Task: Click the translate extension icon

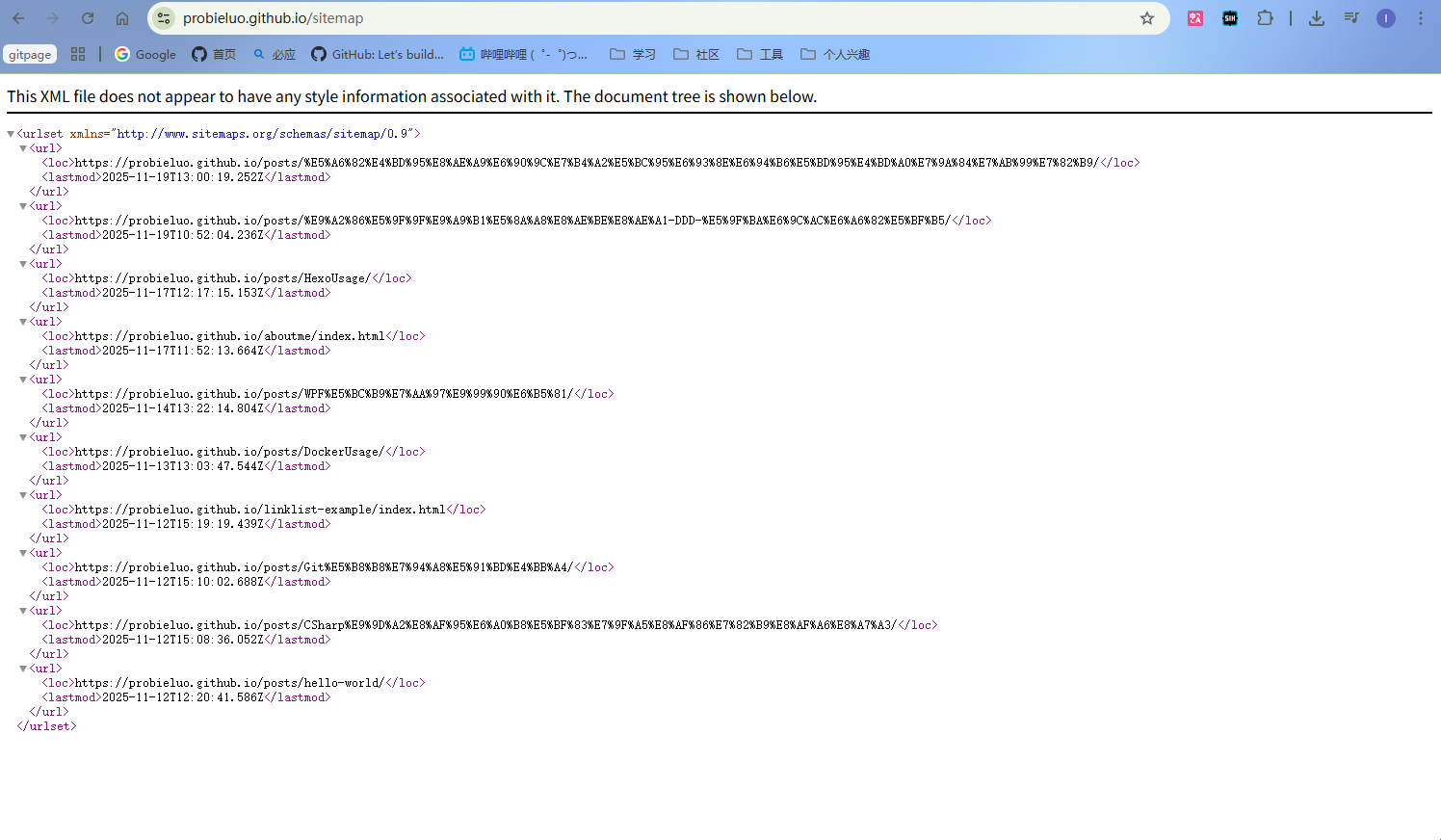Action: point(1195,18)
